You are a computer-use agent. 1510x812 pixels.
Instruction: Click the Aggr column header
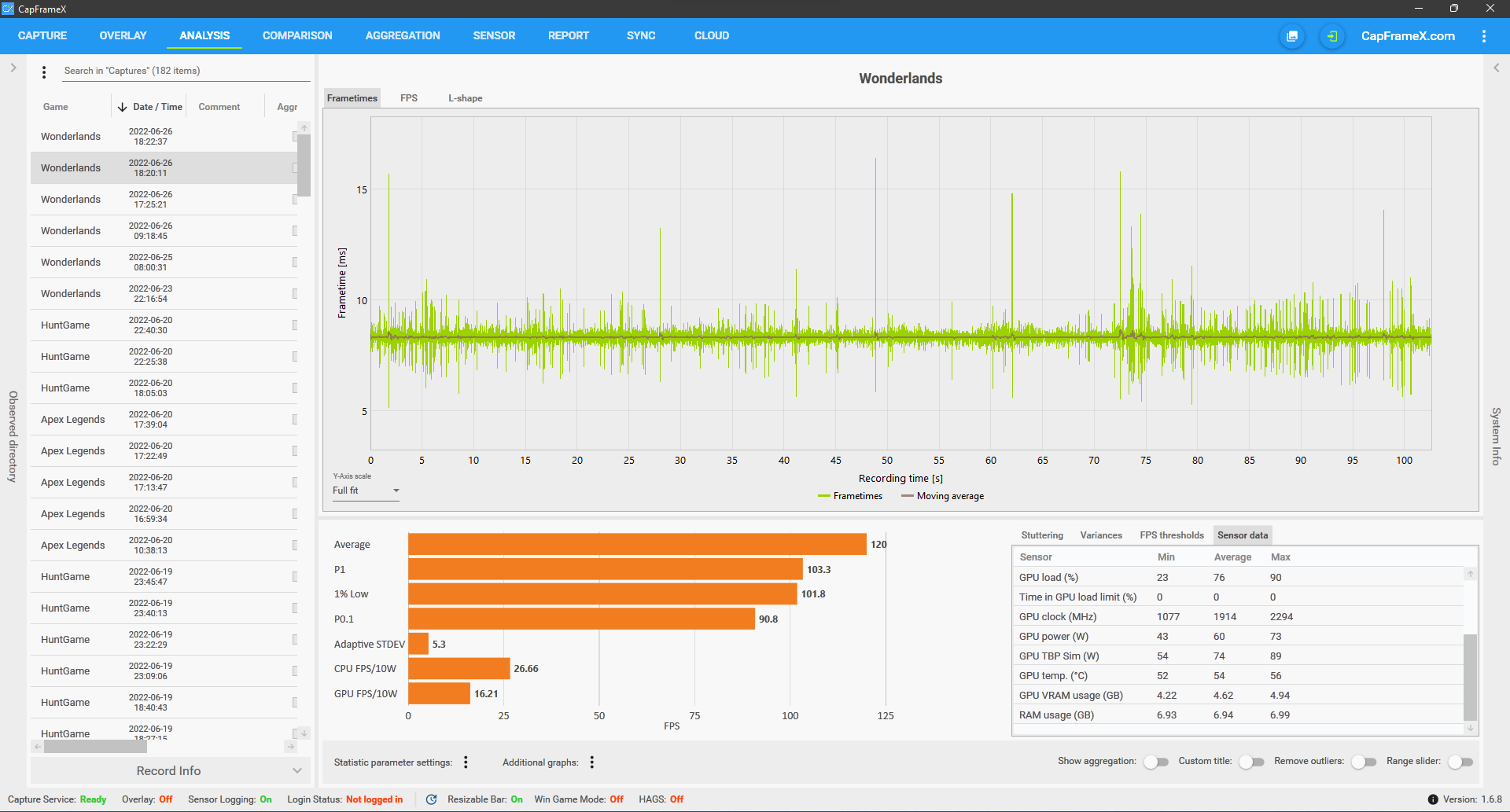(x=287, y=107)
